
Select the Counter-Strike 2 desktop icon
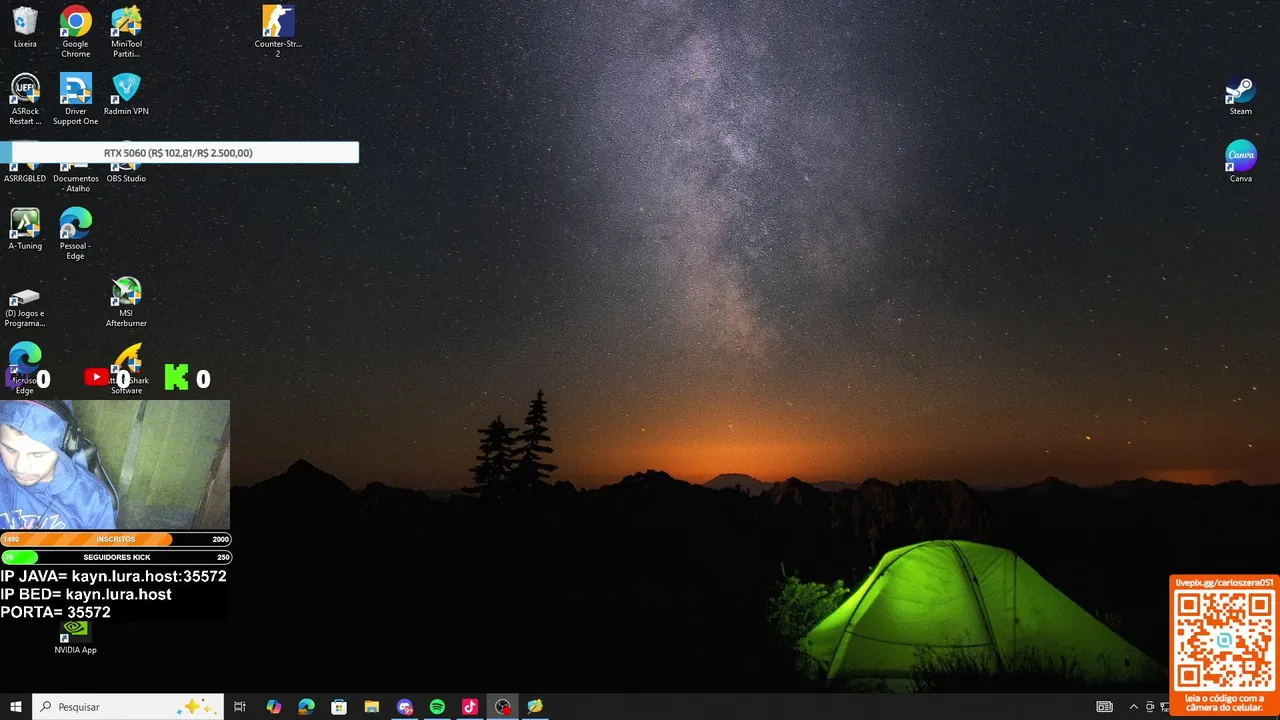278,31
